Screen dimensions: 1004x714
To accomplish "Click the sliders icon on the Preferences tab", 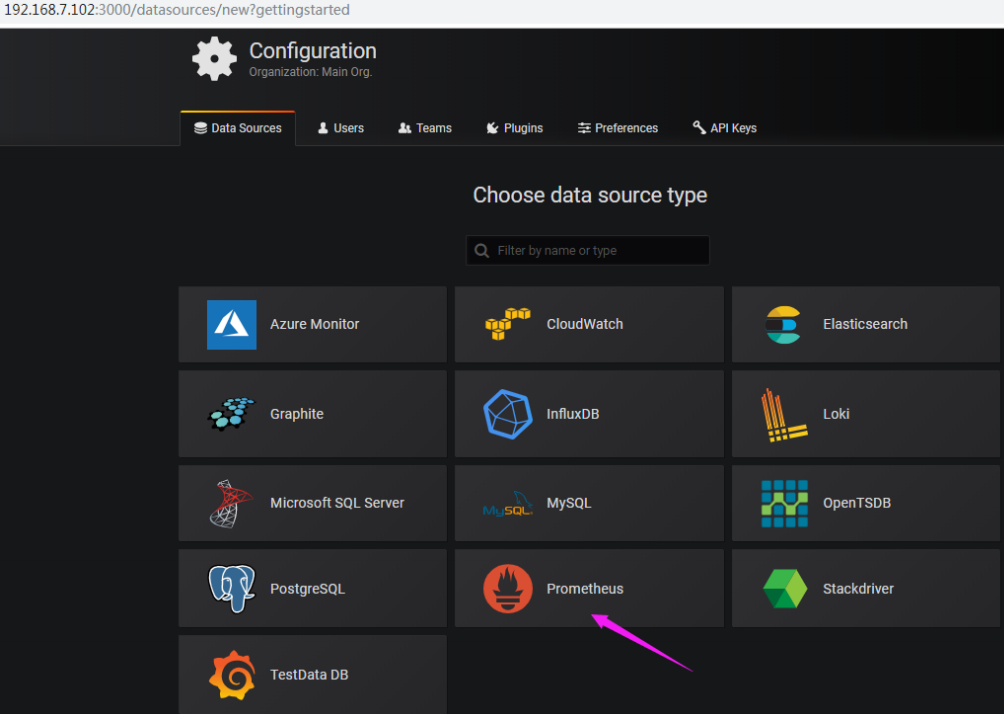I will point(584,128).
